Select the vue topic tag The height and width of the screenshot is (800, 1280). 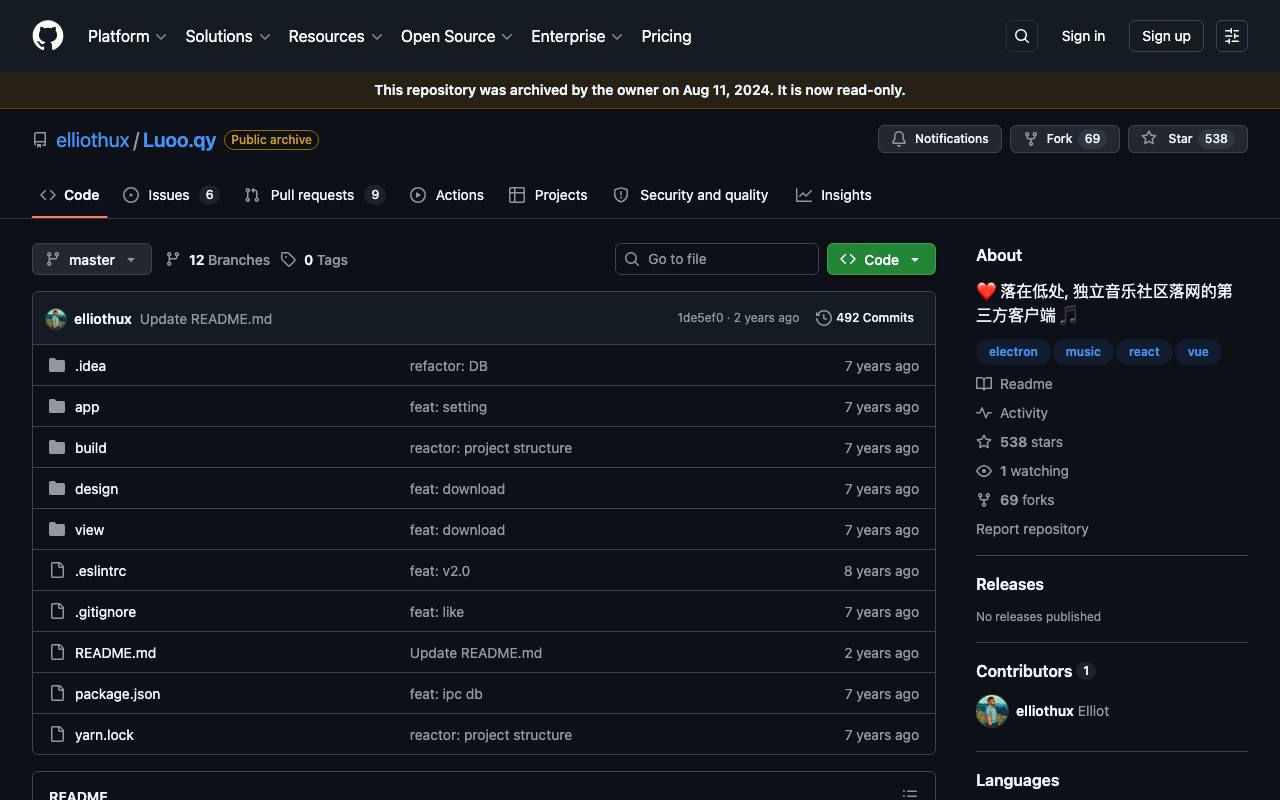(1198, 352)
